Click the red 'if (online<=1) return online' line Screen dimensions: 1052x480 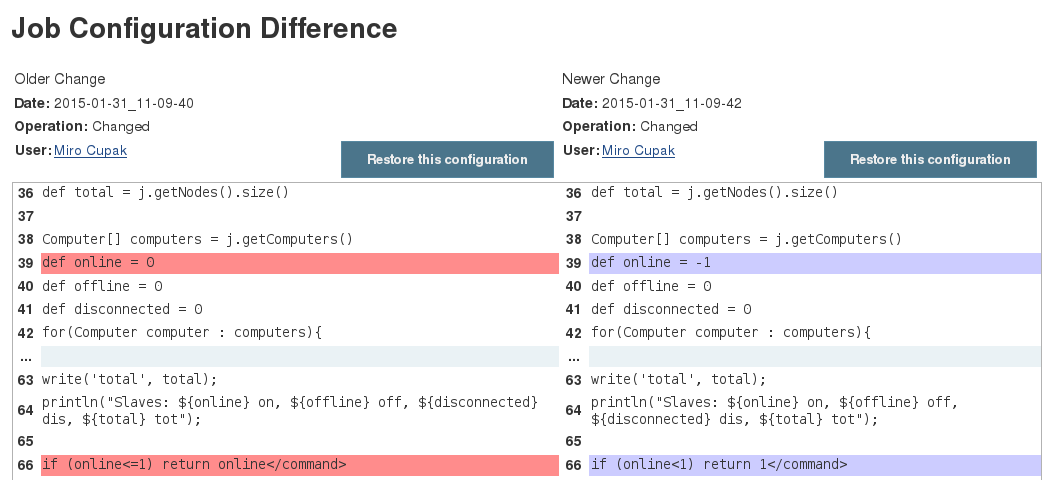coord(194,464)
